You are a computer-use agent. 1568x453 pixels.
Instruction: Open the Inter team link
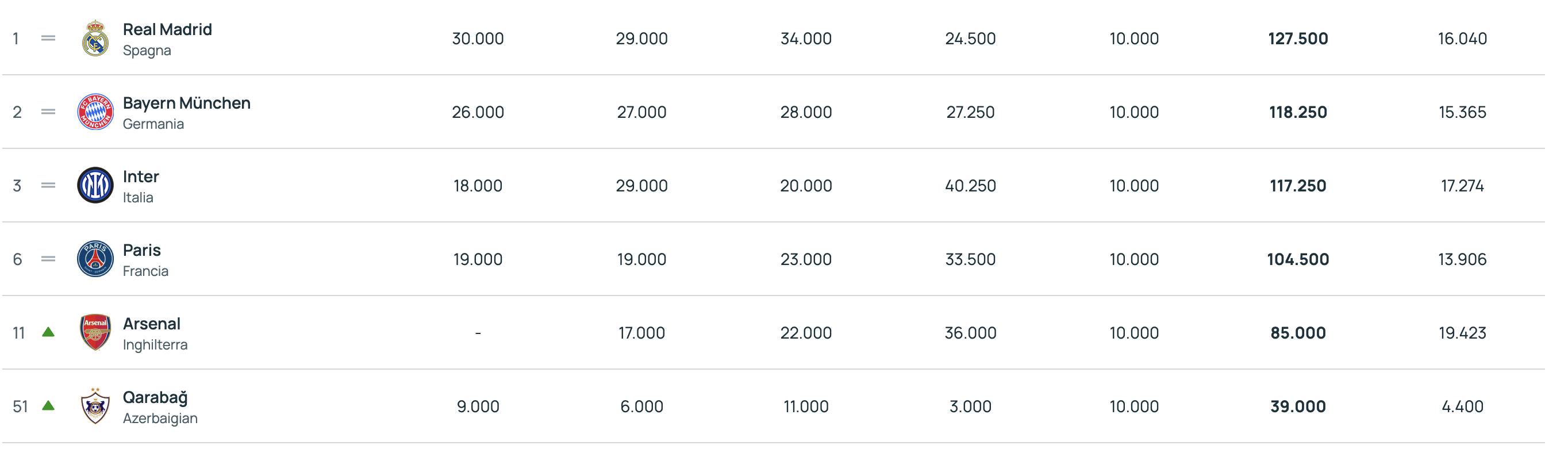[x=141, y=176]
